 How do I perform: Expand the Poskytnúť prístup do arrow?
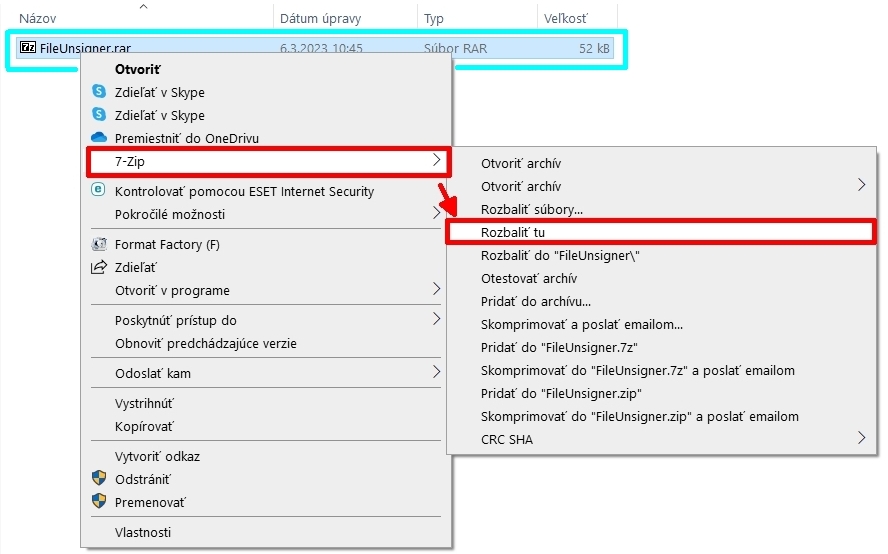[436, 320]
